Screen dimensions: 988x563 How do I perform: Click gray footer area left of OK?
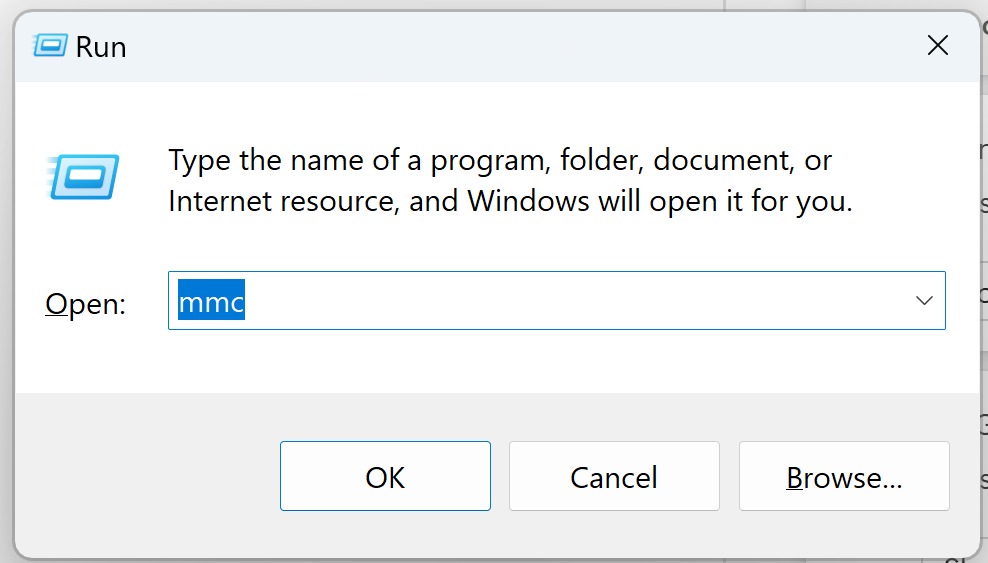pyautogui.click(x=145, y=475)
